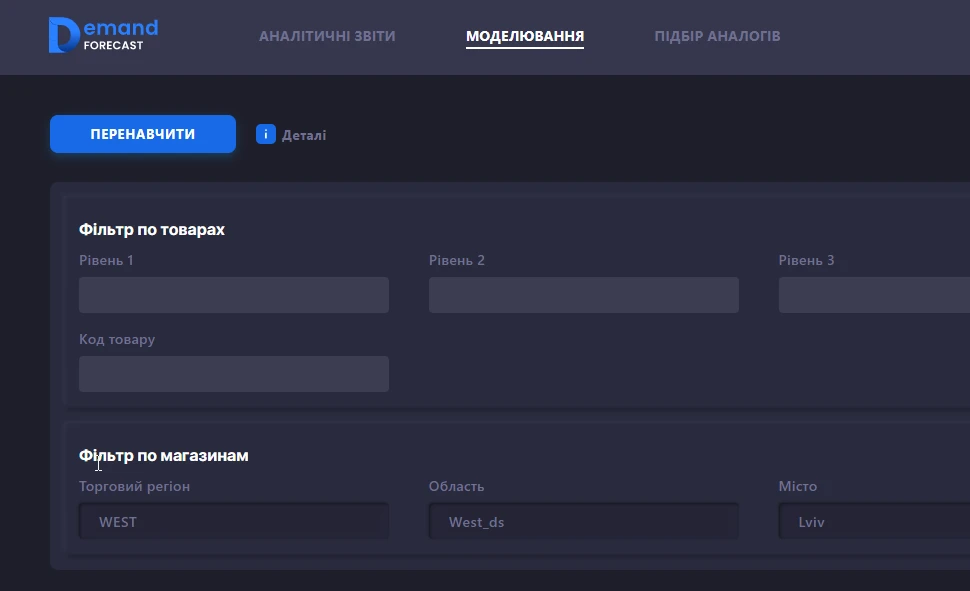Viewport: 970px width, 591px height.
Task: Click the Demand Forecast logo
Action: [x=103, y=35]
